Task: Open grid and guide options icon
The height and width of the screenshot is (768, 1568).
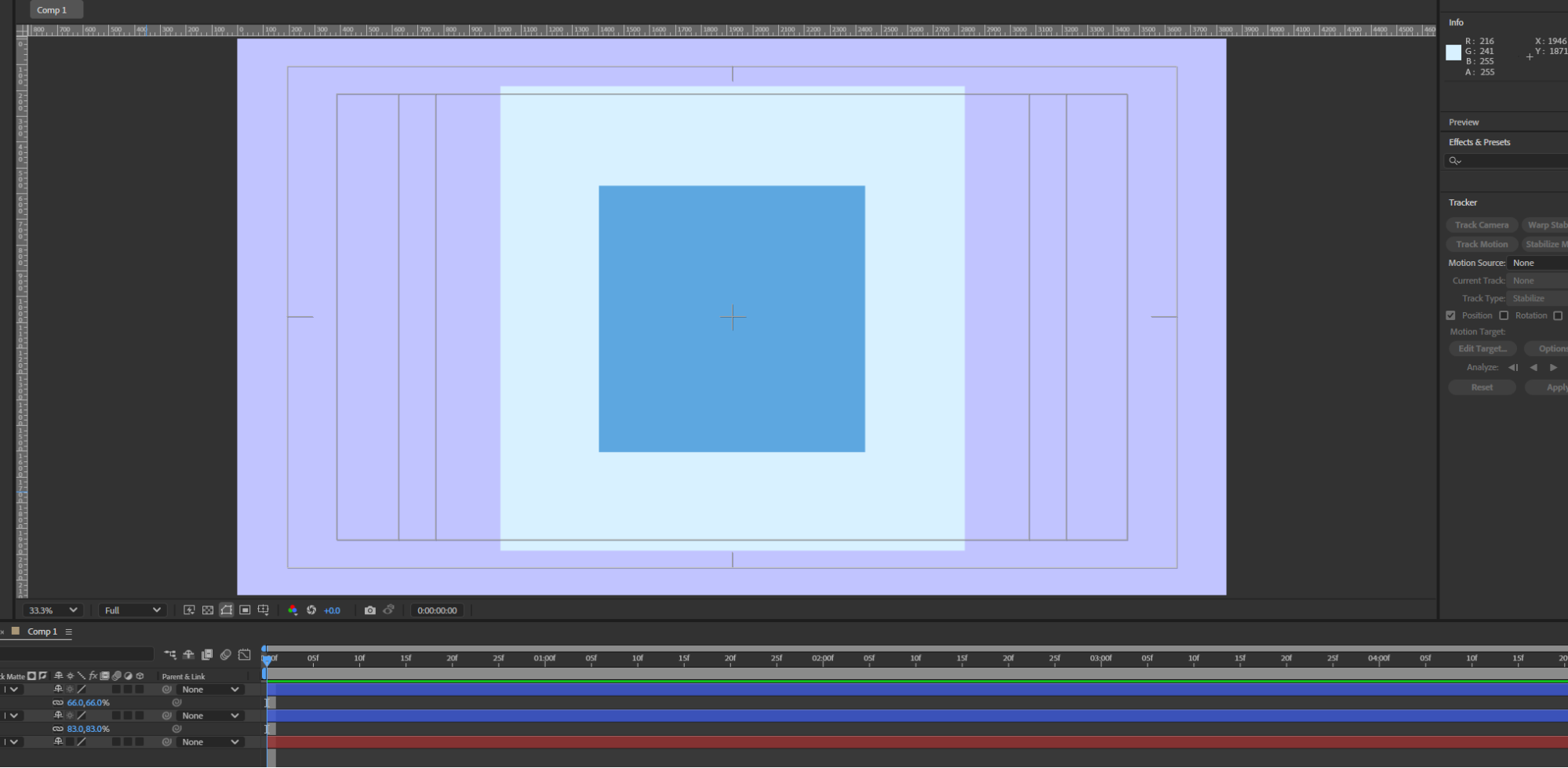Action: click(x=264, y=610)
